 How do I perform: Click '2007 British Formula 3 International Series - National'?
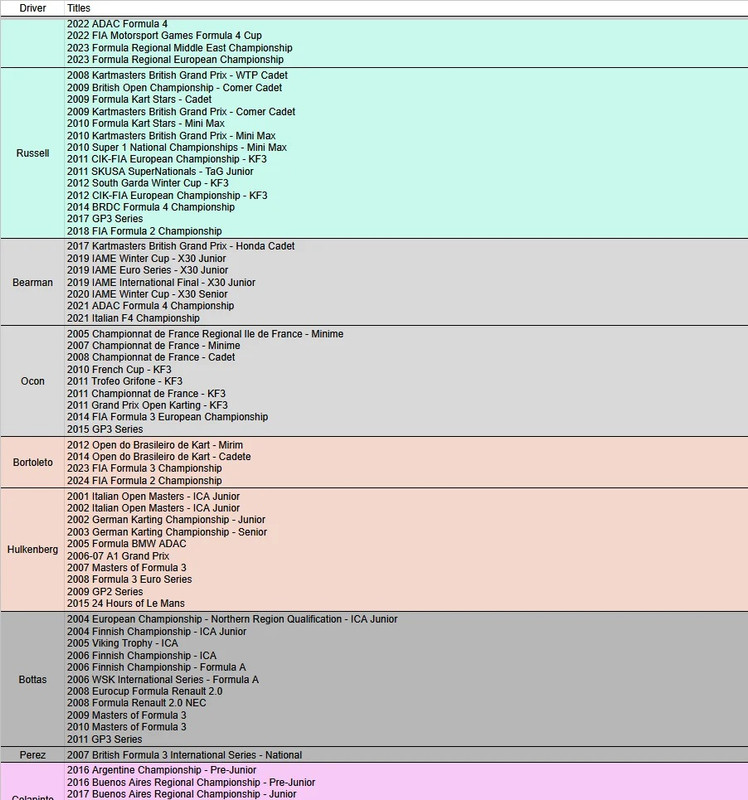(x=184, y=756)
